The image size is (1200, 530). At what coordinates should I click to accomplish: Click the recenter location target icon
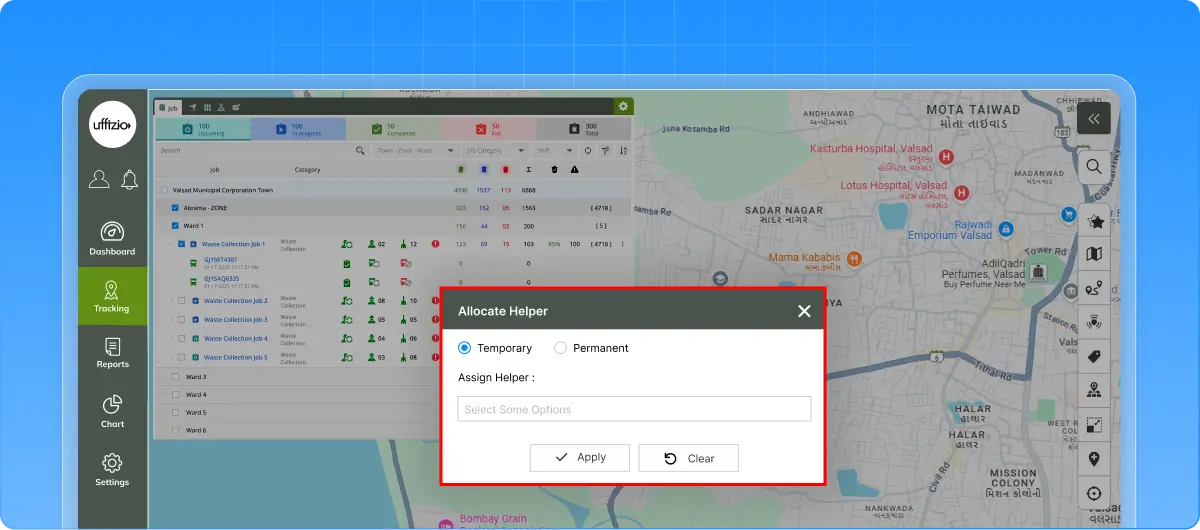pos(1094,493)
